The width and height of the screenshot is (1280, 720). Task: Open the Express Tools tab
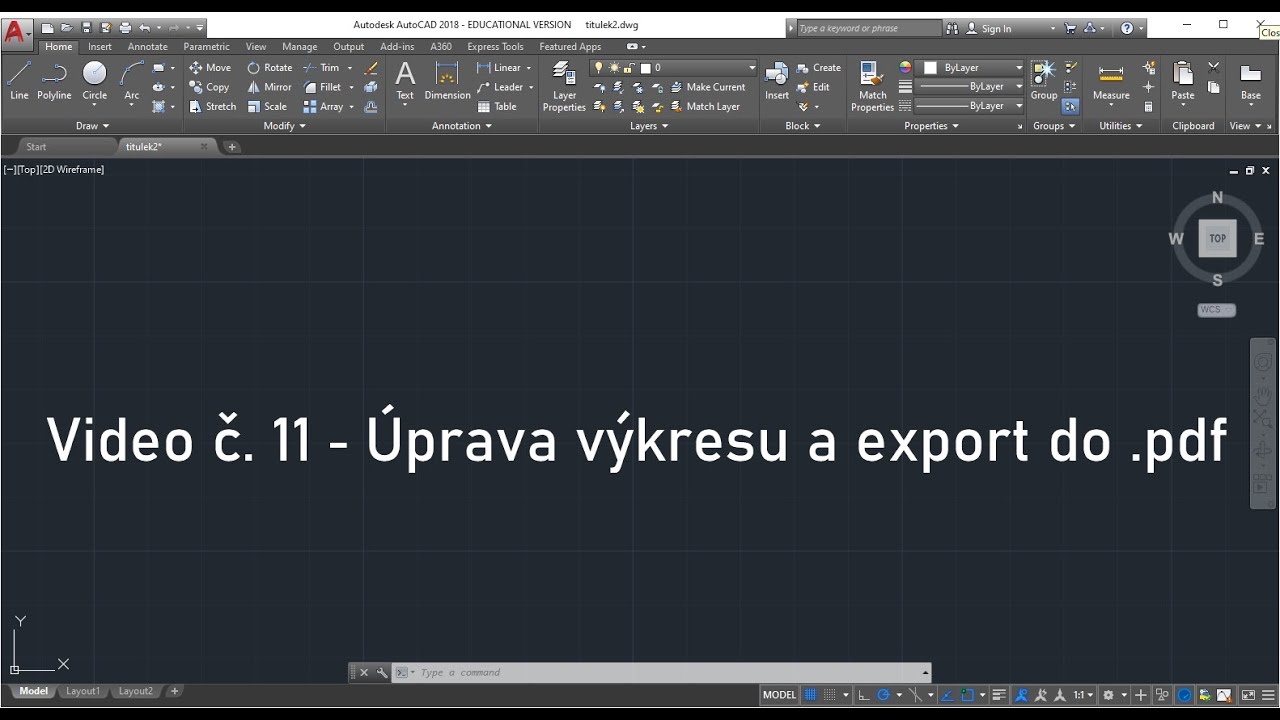click(495, 47)
